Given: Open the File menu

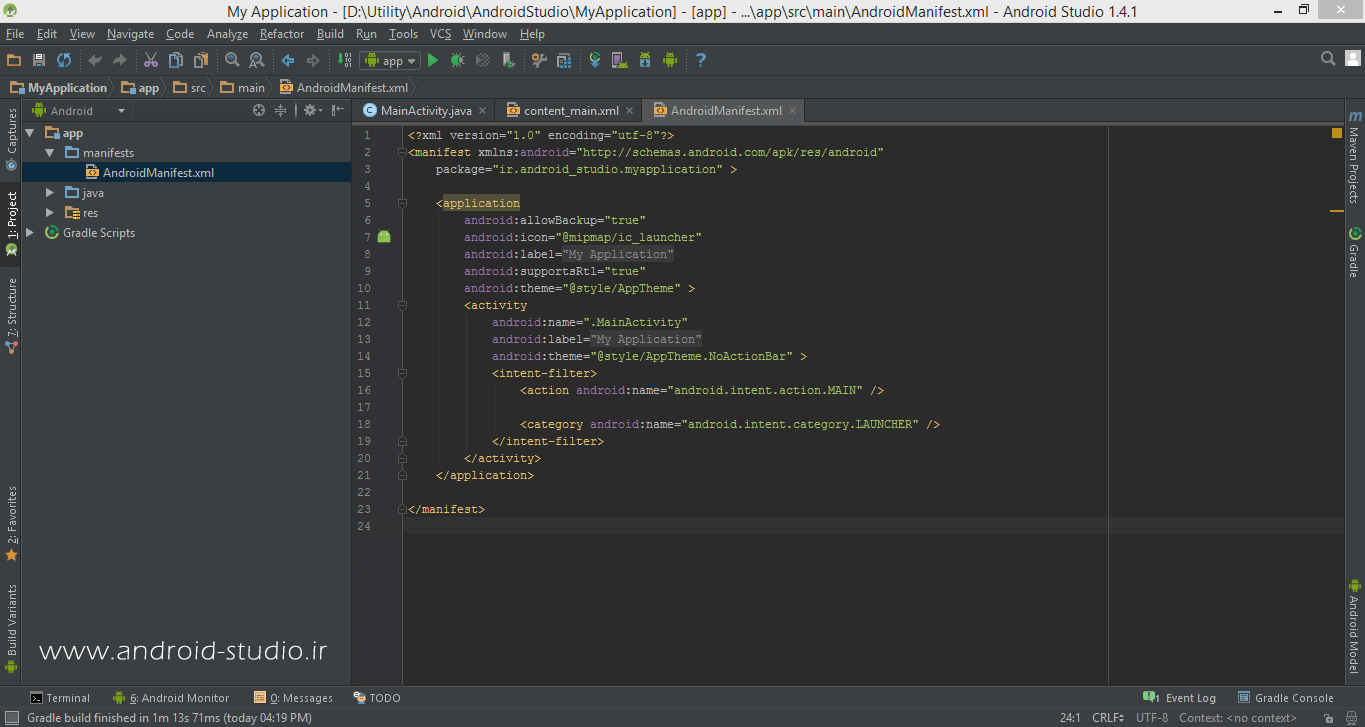Looking at the screenshot, I should coord(15,34).
